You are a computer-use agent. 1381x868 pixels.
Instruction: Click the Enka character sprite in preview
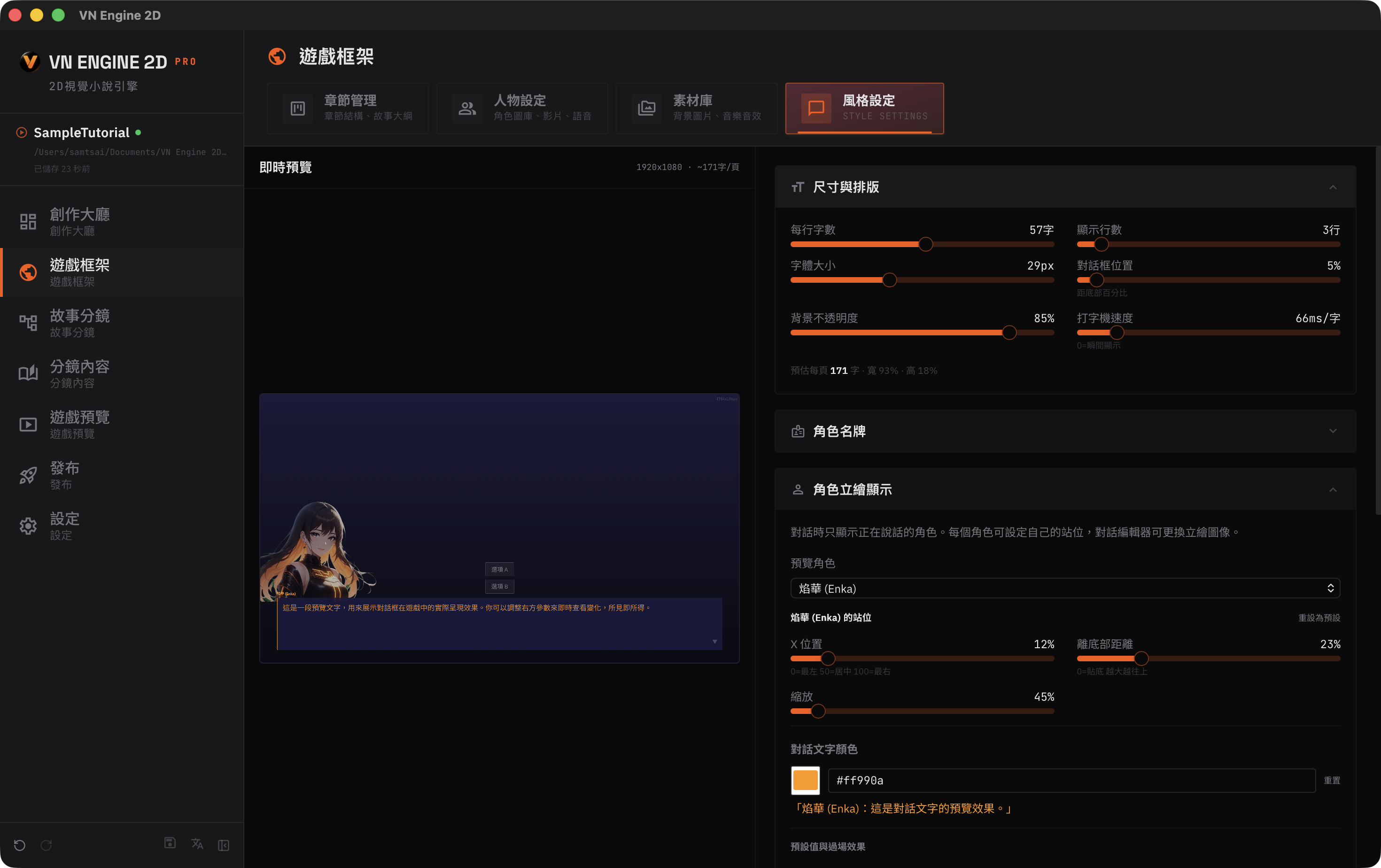[318, 550]
